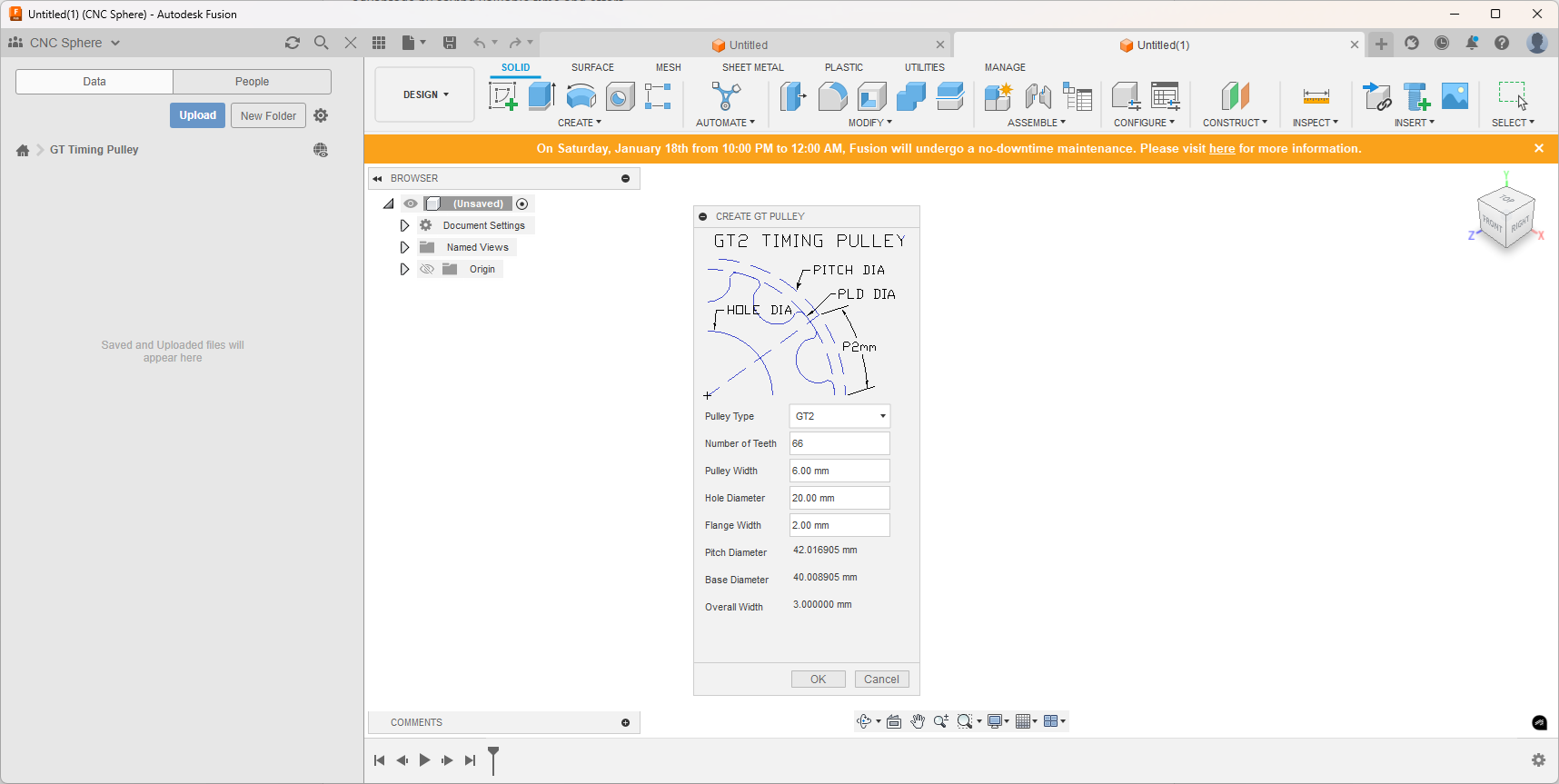Viewport: 1559px width, 784px height.
Task: Click the New Component icon
Action: click(x=998, y=95)
